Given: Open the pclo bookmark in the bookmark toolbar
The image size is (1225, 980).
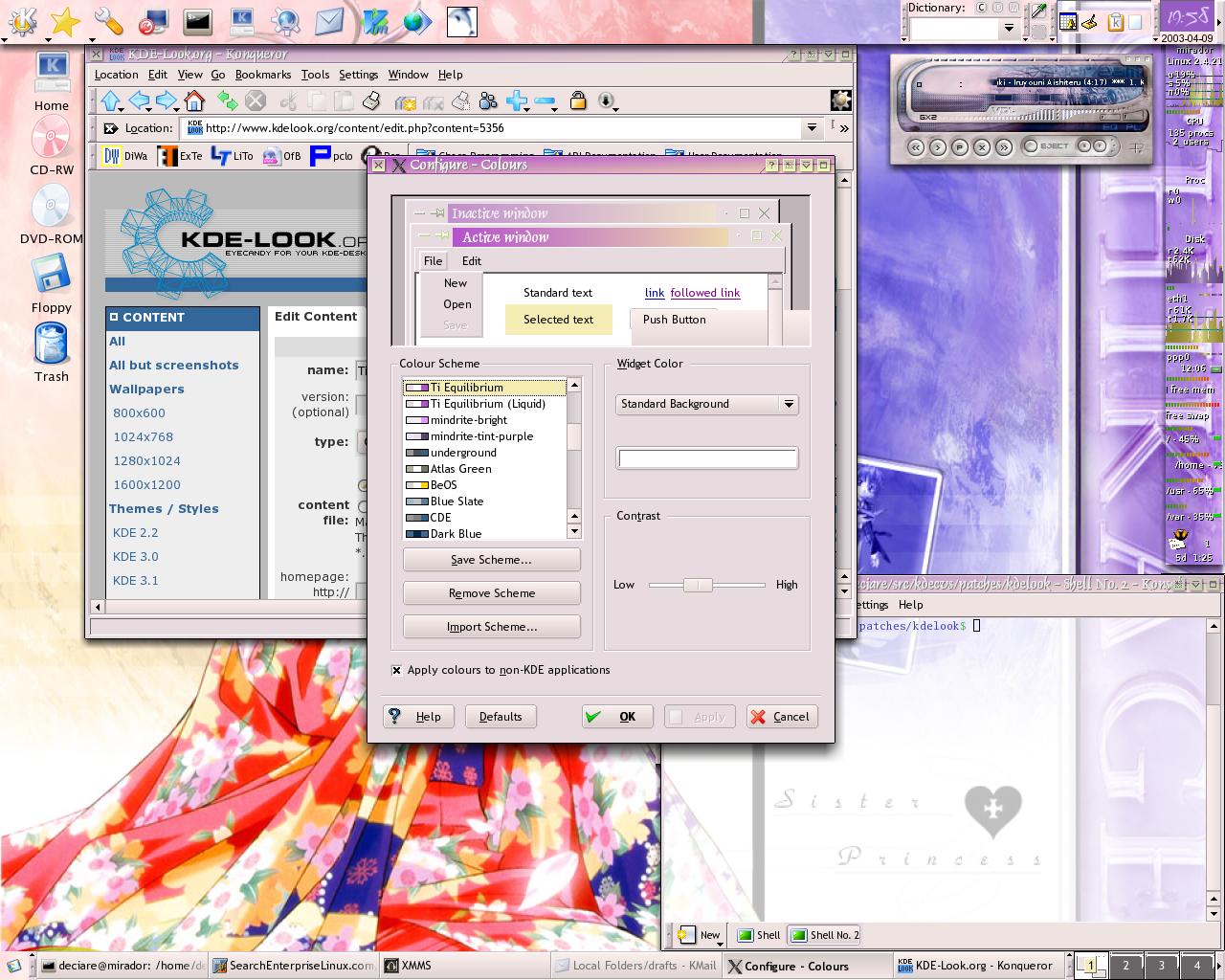Looking at the screenshot, I should pos(332,156).
